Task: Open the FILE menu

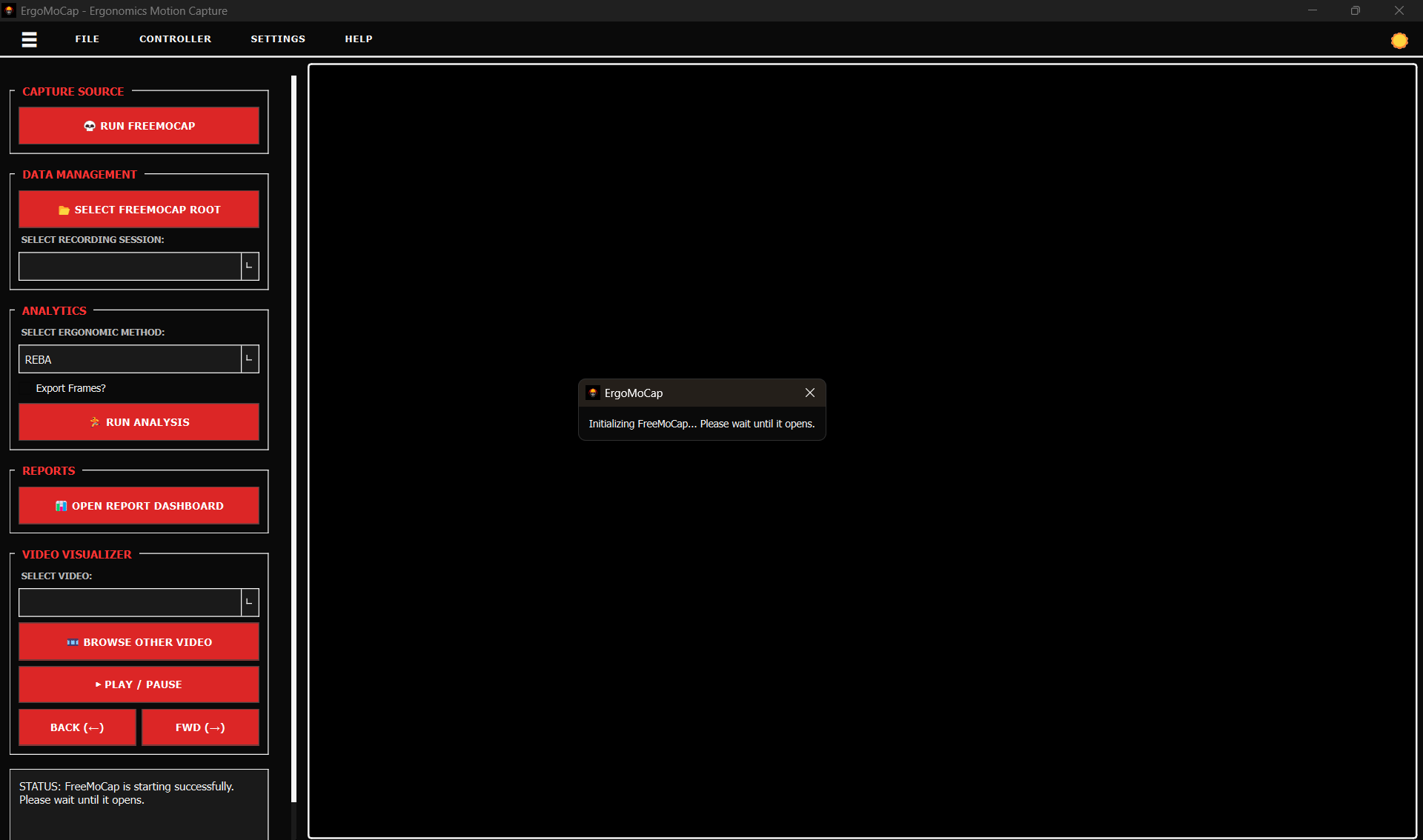Action: (x=87, y=39)
